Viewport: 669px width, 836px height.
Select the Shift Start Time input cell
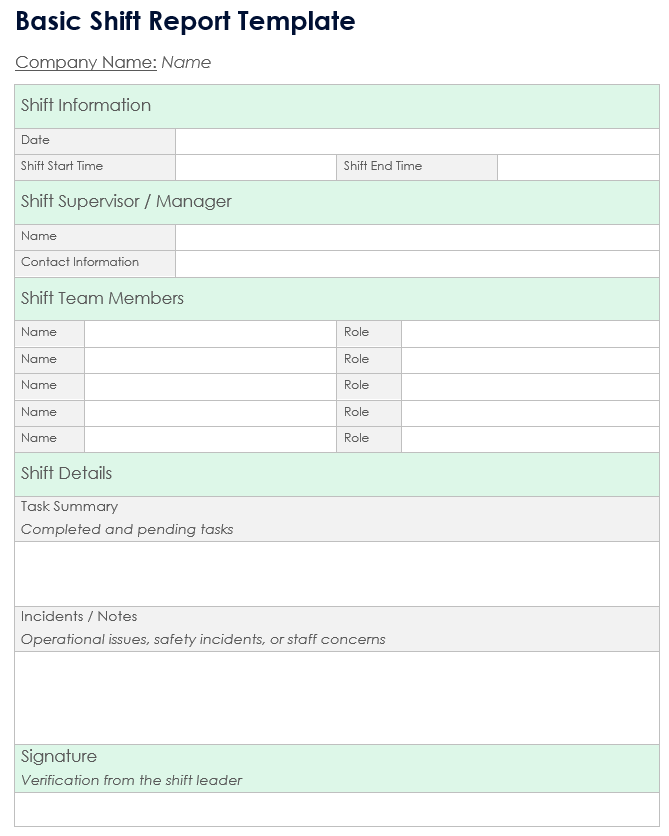click(x=255, y=167)
